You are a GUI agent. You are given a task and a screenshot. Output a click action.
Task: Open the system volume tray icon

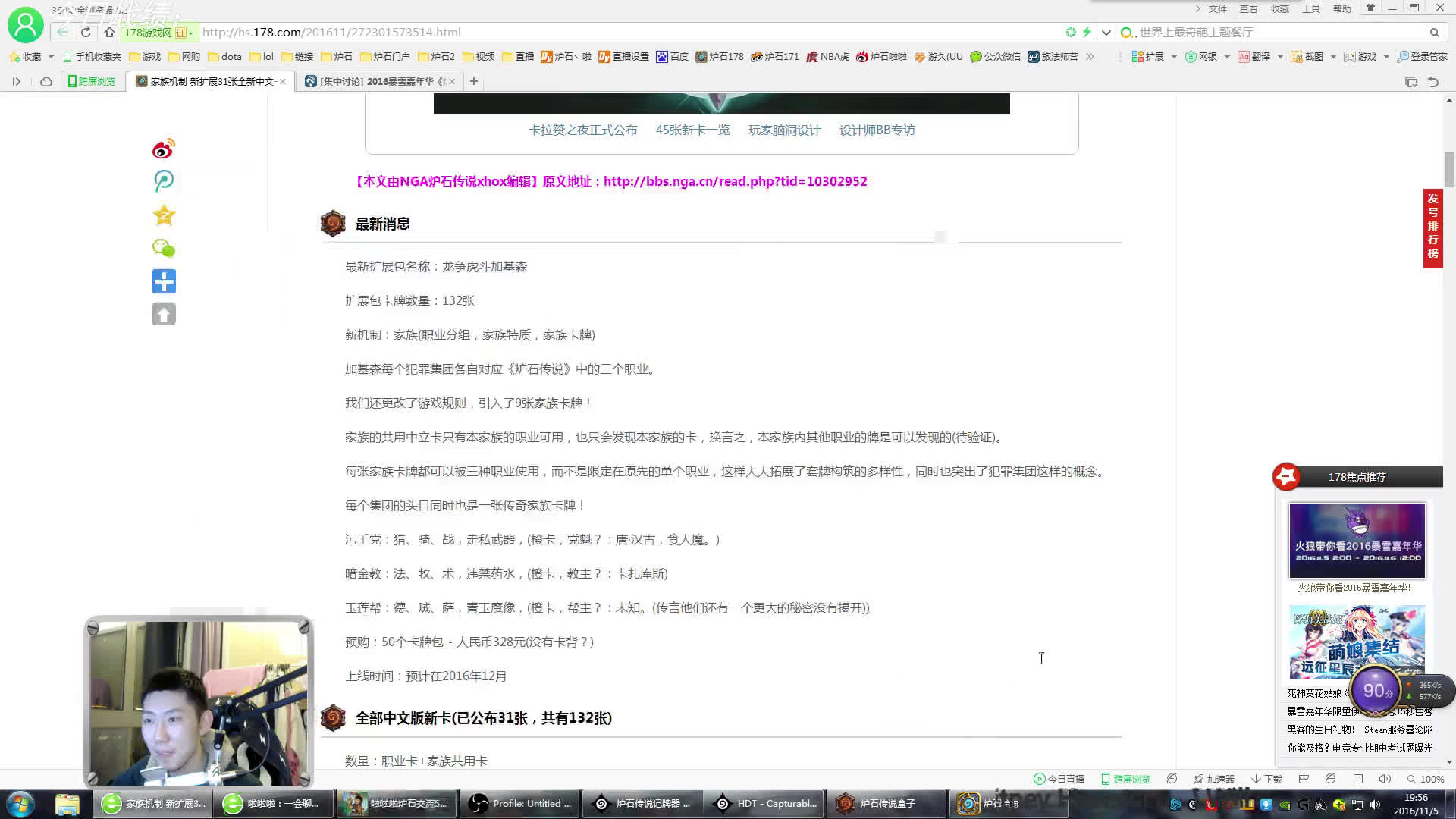pyautogui.click(x=1375, y=805)
